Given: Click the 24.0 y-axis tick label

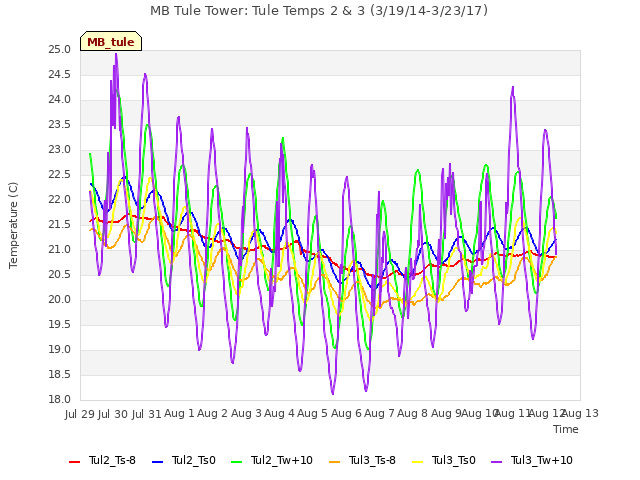Looking at the screenshot, I should coord(60,100).
